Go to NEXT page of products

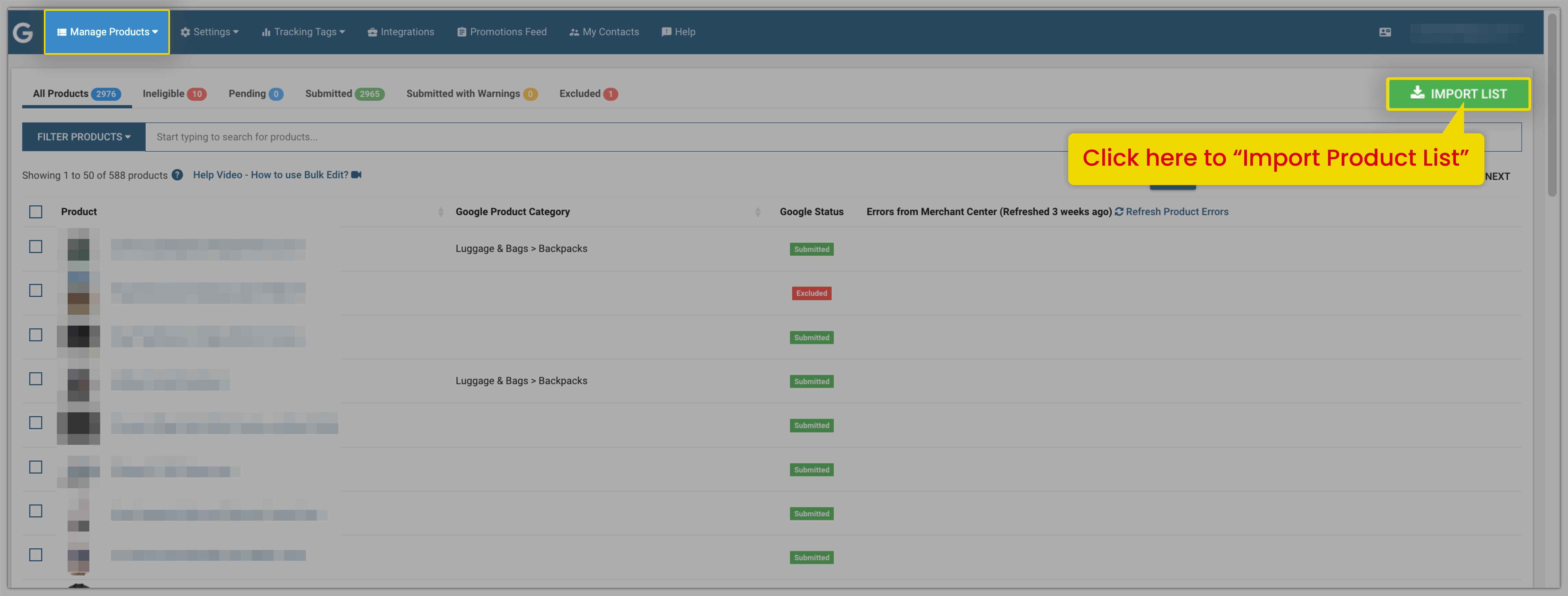(1497, 176)
